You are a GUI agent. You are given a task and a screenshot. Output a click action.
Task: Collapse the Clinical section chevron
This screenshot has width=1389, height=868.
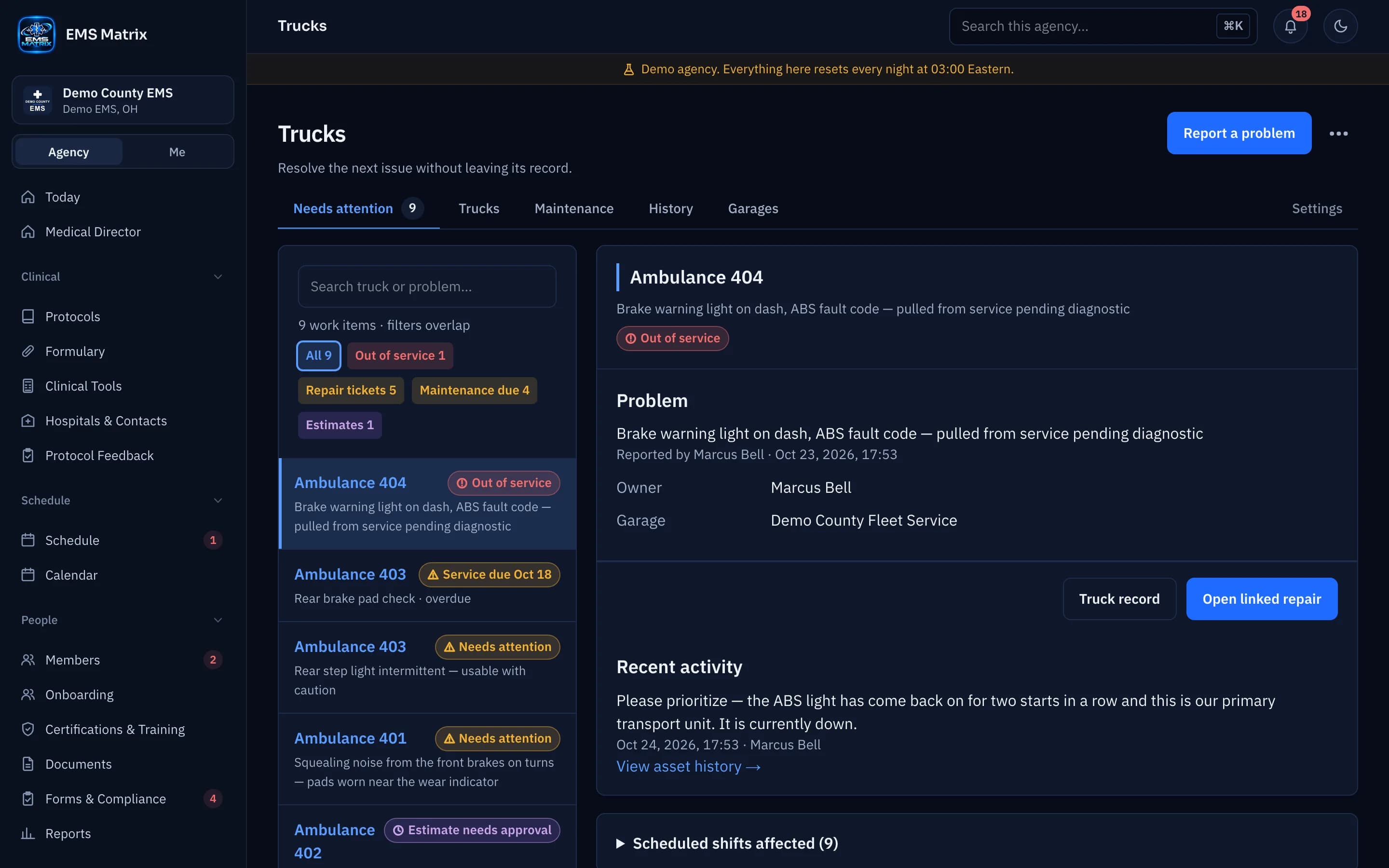218,277
